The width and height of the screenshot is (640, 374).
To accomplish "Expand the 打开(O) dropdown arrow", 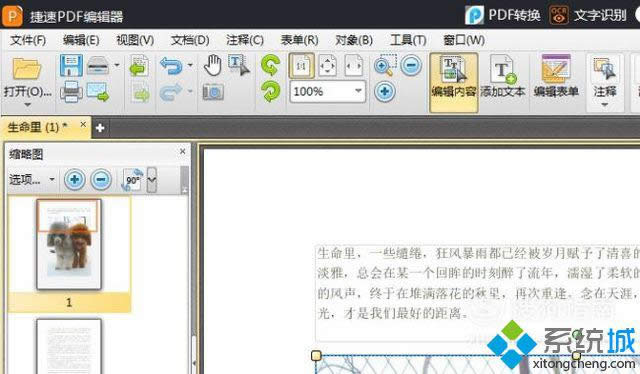I will (x=27, y=105).
